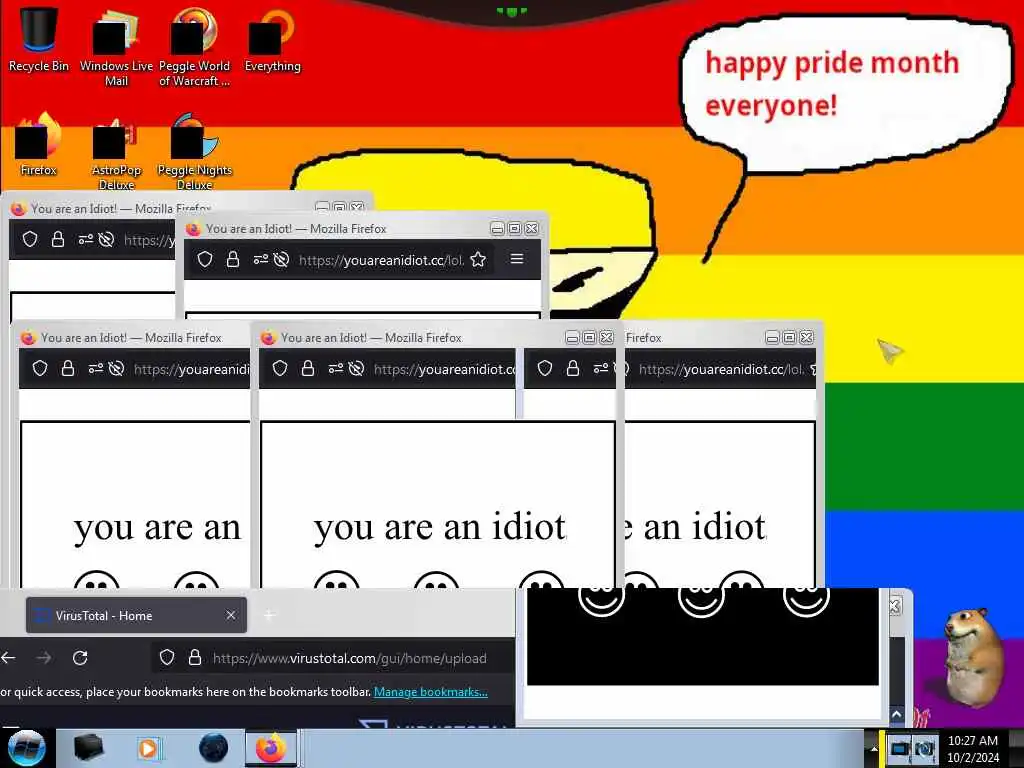Select the Peggle World of Warcraft desktop icon
The height and width of the screenshot is (768, 1024).
coord(194,47)
